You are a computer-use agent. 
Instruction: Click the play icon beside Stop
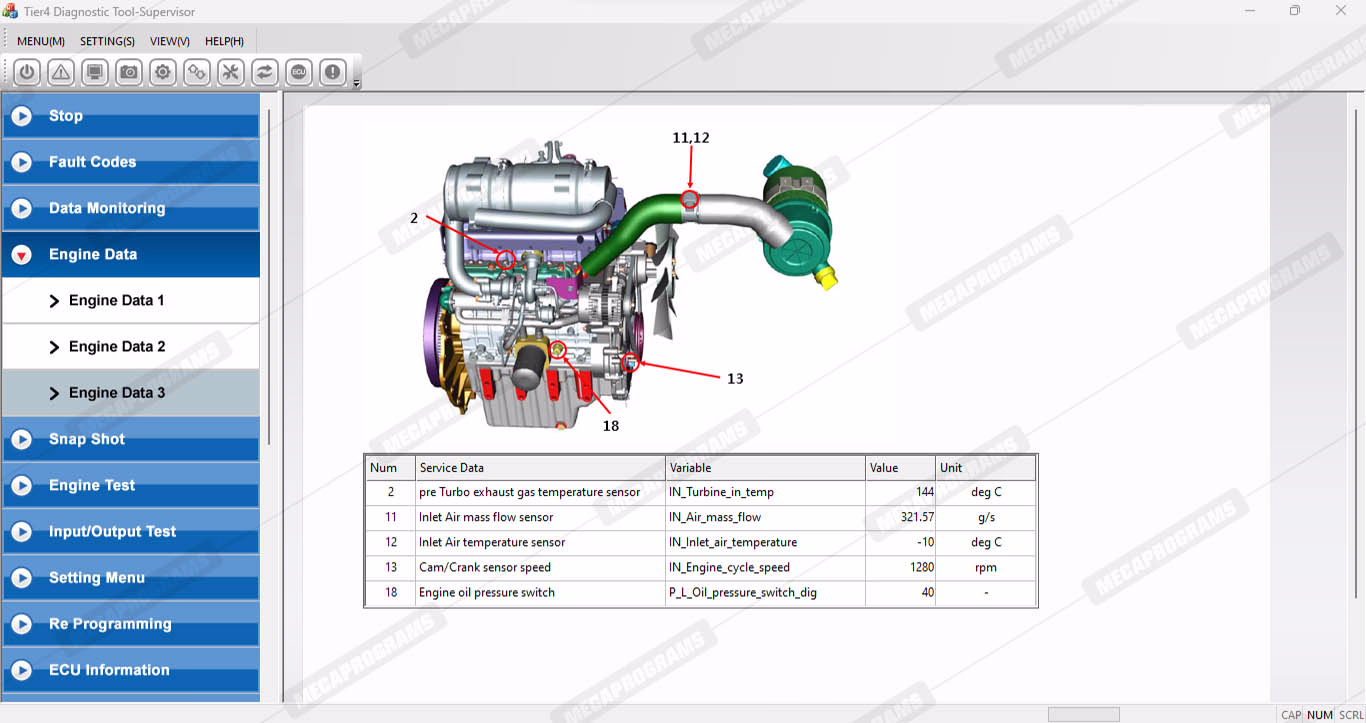[21, 116]
